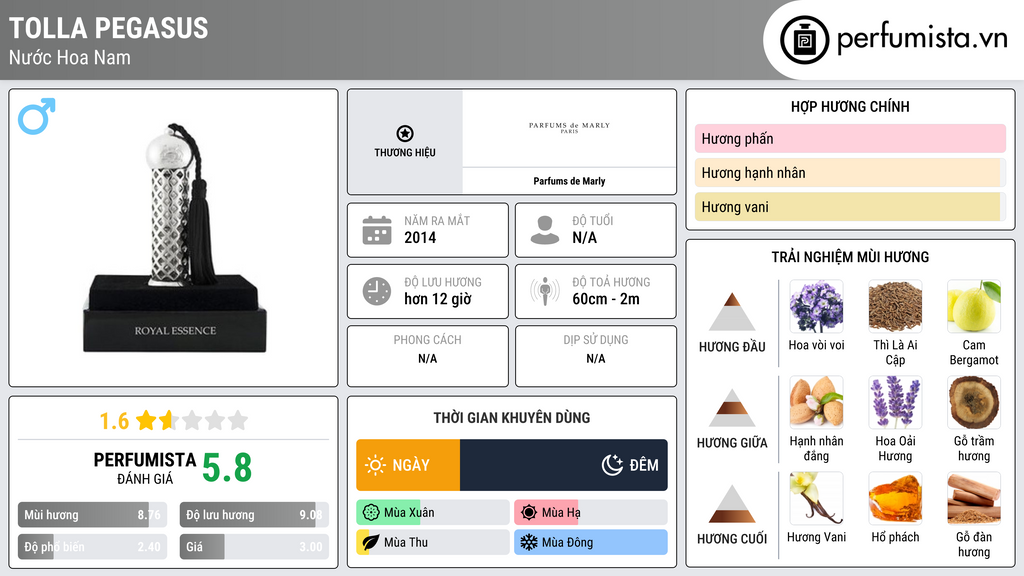Click the male gender symbol icon

click(x=37, y=117)
